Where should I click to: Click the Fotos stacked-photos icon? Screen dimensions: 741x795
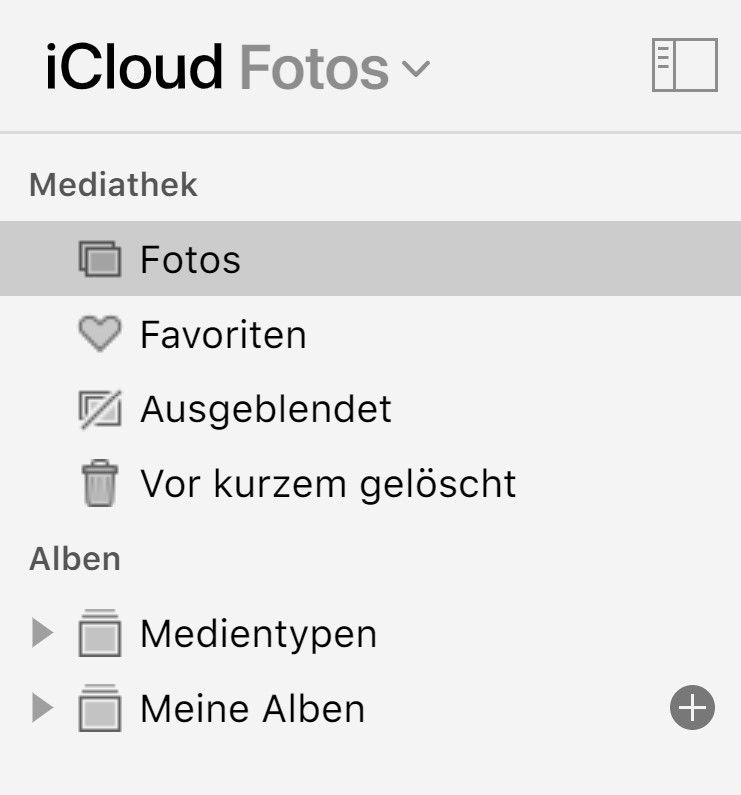[99, 260]
